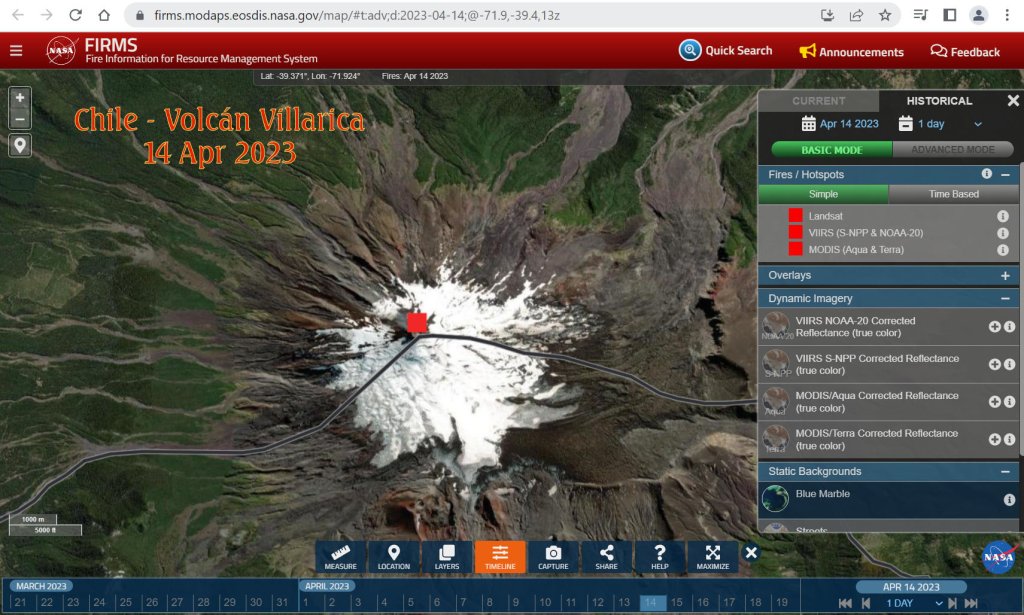The image size is (1024, 615).
Task: Select the Historical tab
Action: 939,101
